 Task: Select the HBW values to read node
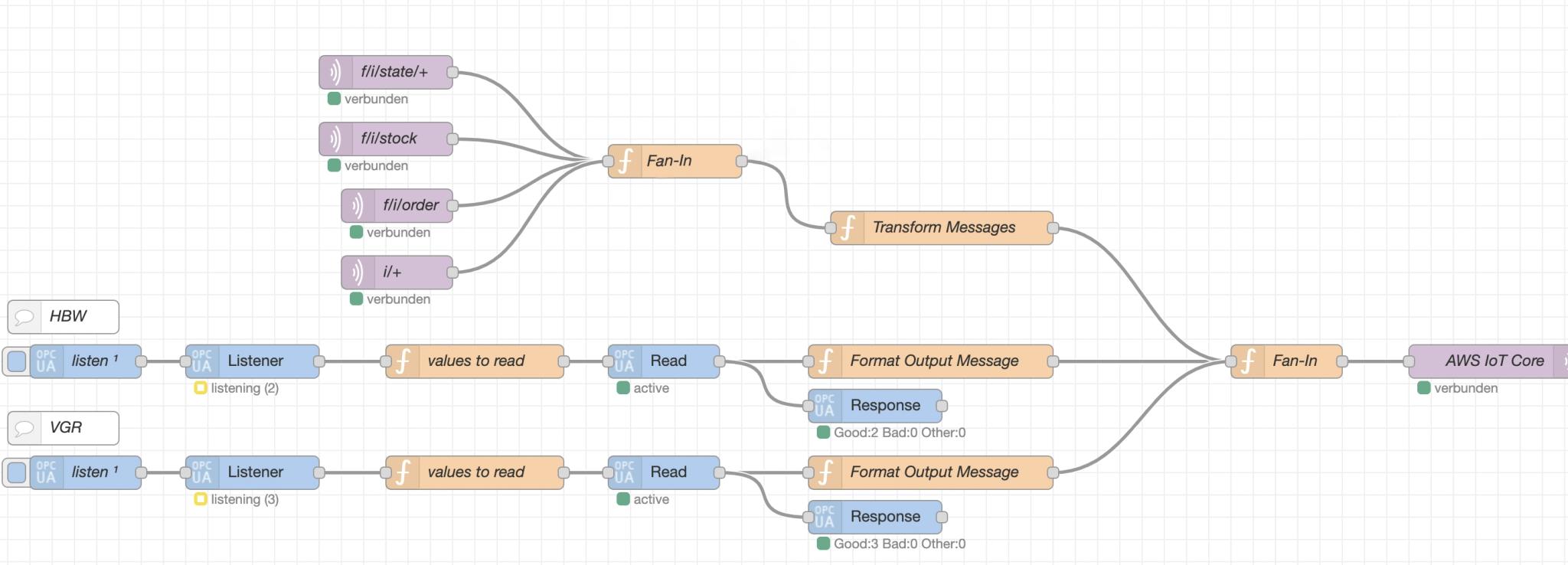point(475,361)
